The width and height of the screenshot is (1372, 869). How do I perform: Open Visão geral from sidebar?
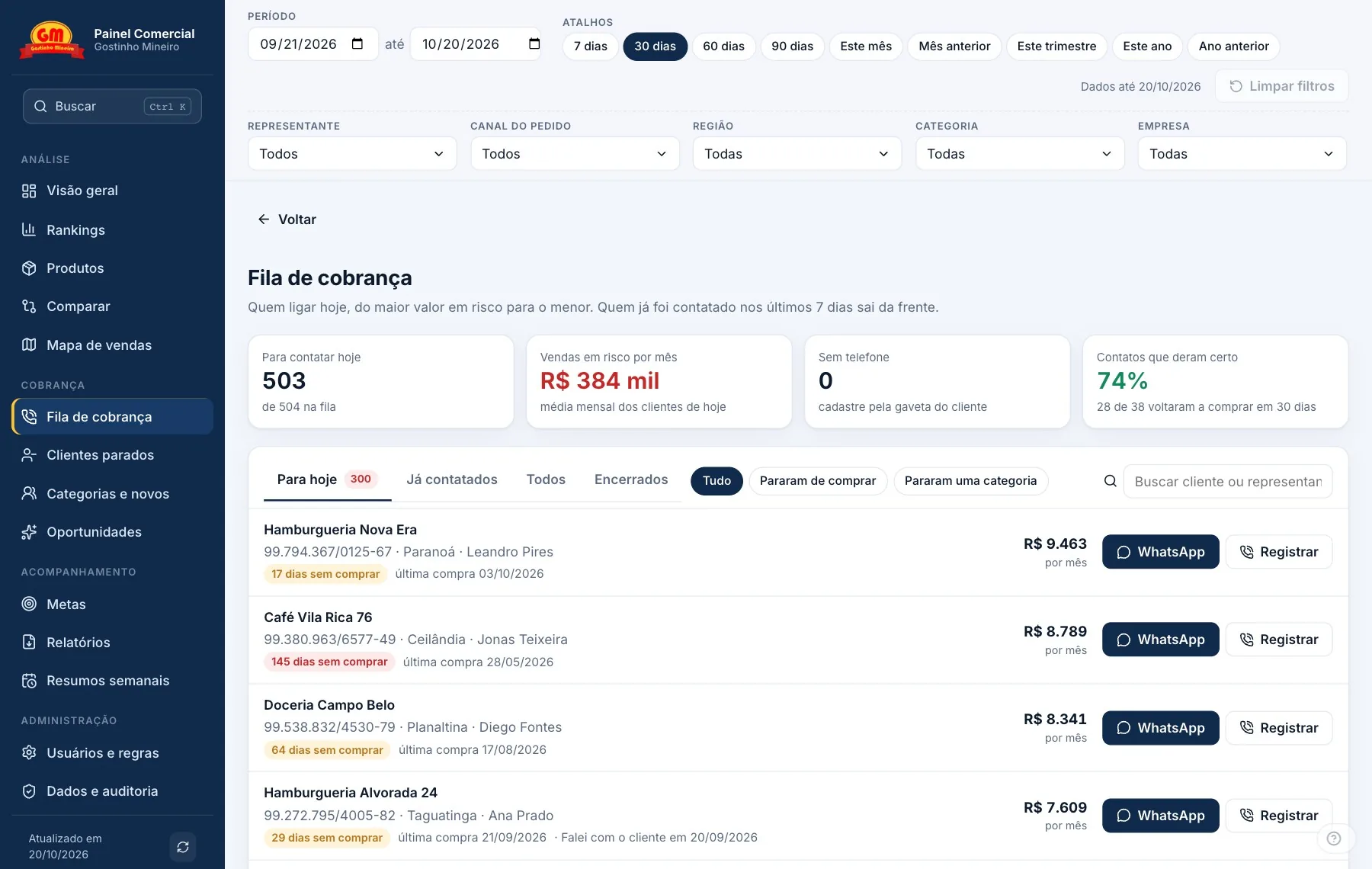point(112,191)
